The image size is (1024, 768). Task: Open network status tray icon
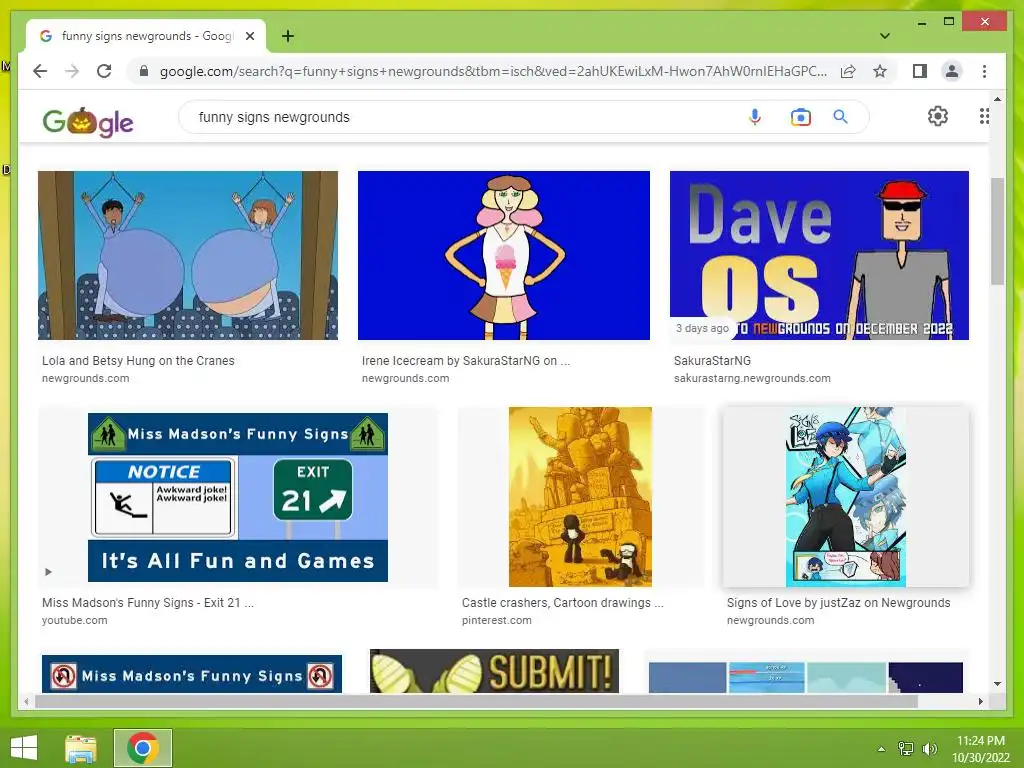tap(906, 749)
